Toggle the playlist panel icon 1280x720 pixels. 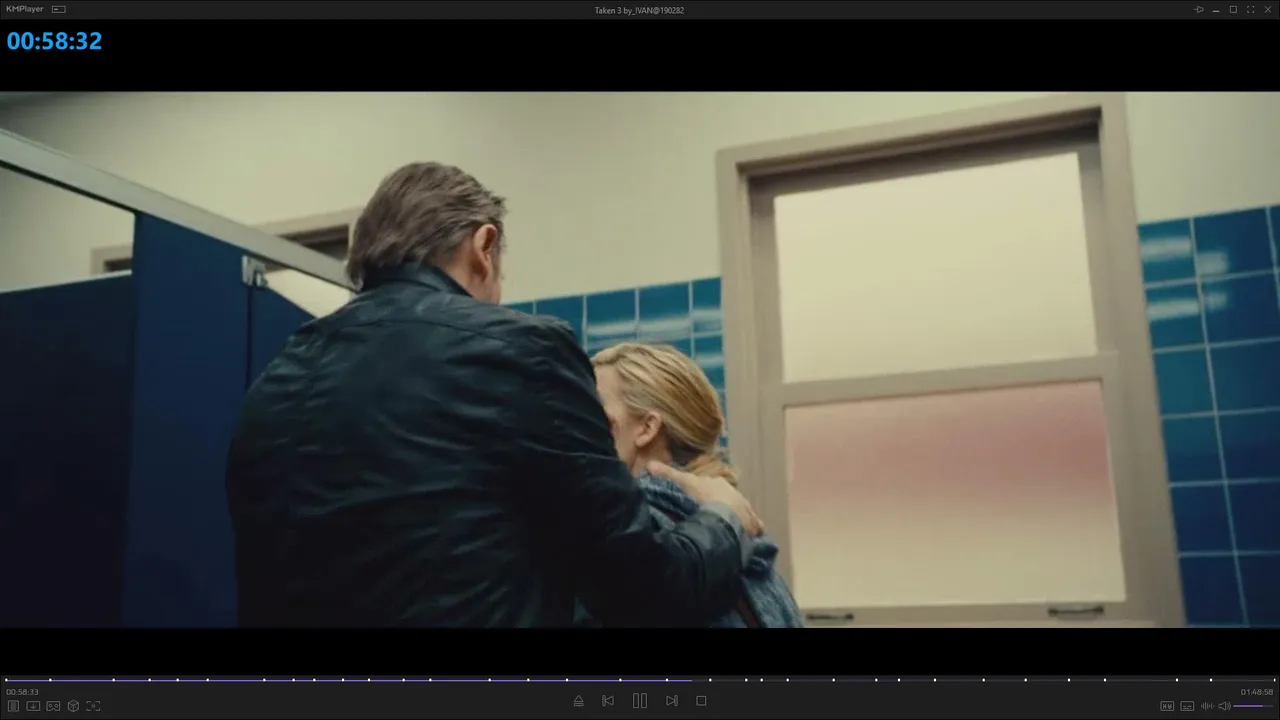click(x=13, y=706)
